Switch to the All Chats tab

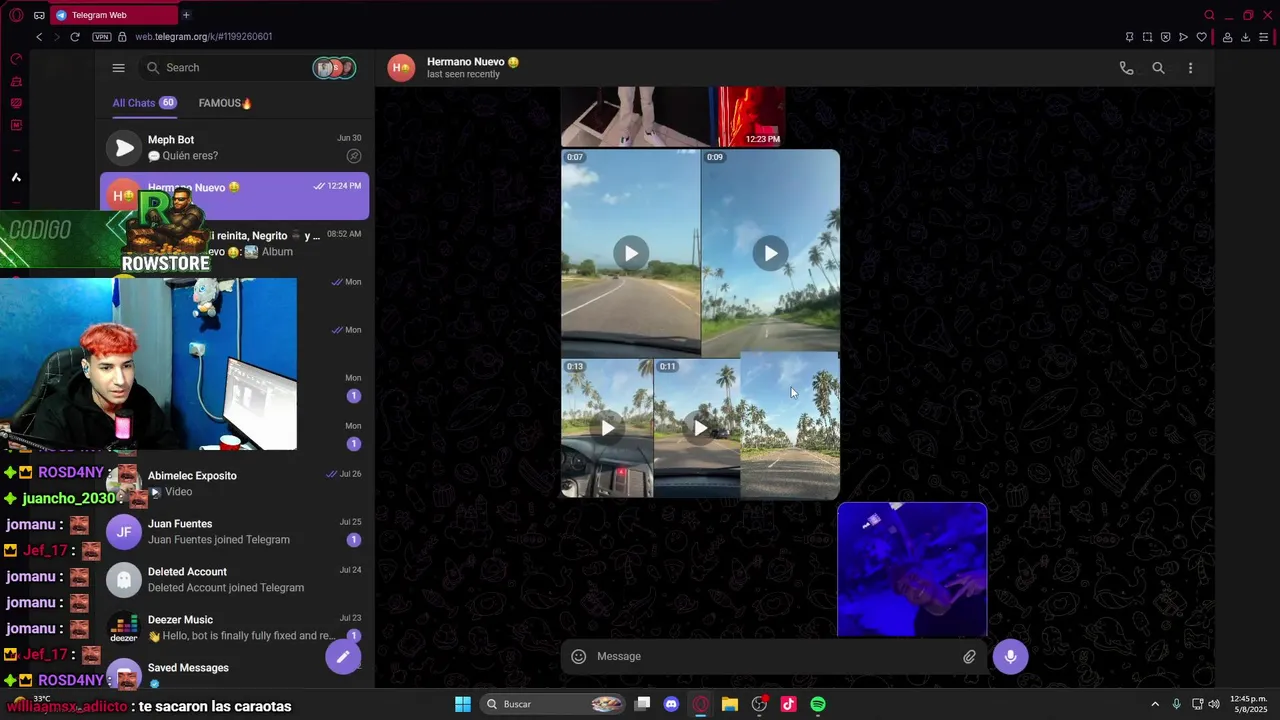(x=144, y=103)
